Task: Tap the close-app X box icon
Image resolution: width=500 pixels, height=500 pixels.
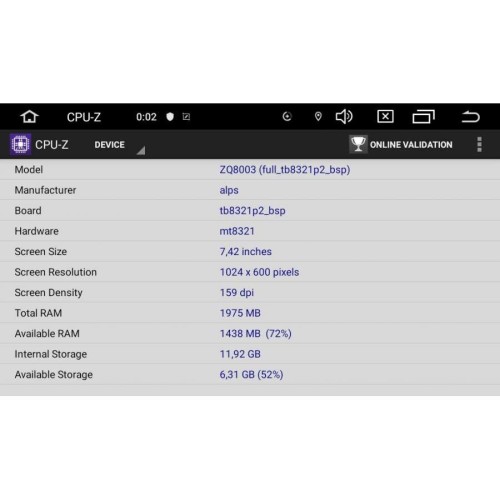Action: [385, 117]
